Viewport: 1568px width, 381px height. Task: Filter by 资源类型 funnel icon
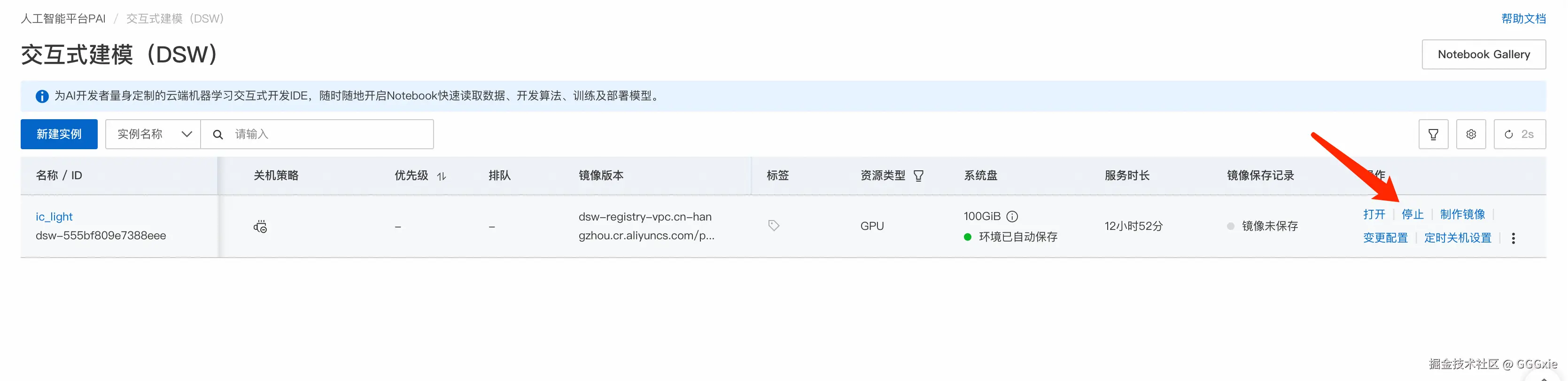tap(918, 176)
